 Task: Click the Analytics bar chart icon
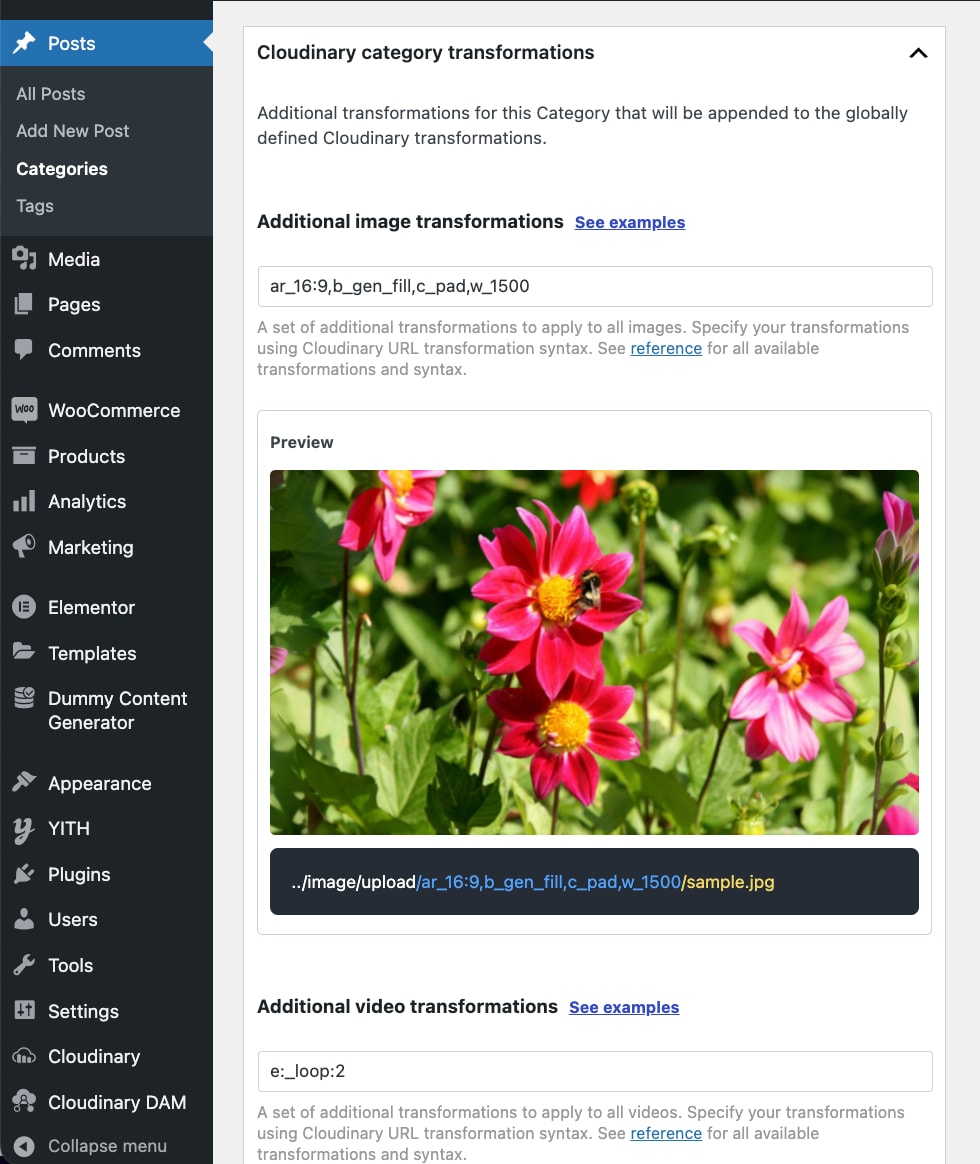24,501
